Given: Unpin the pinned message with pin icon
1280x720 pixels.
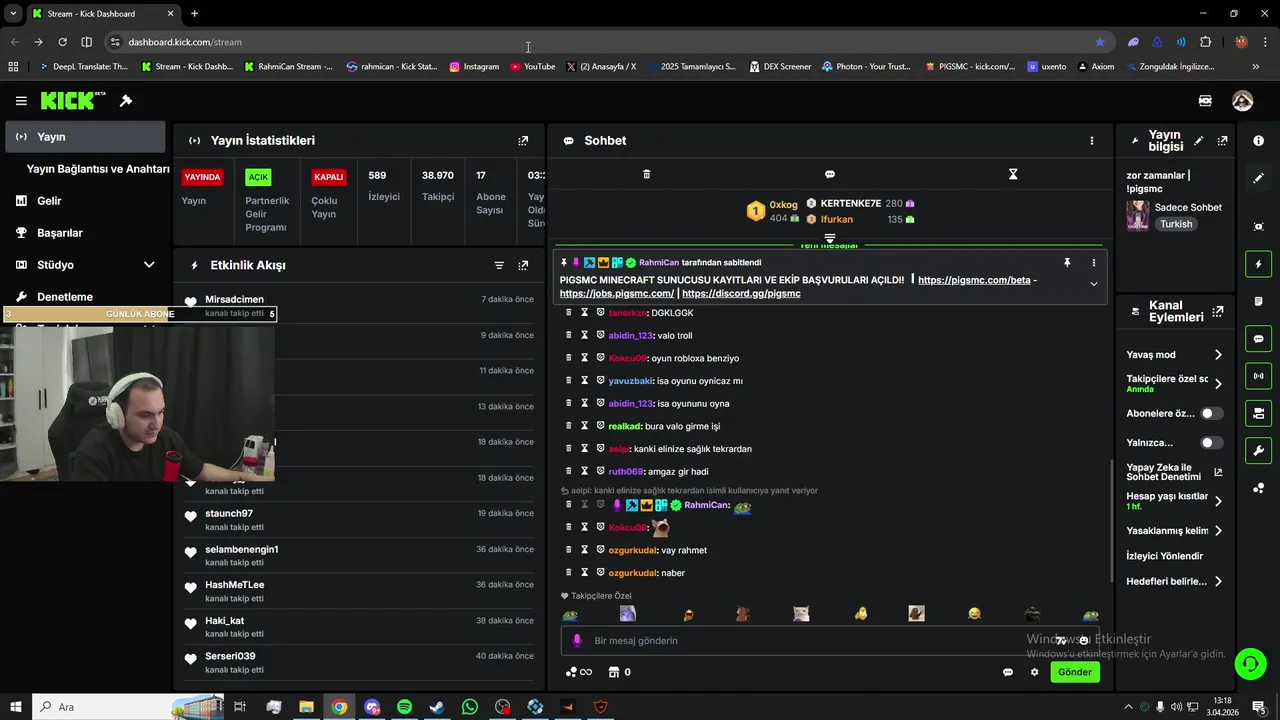Looking at the screenshot, I should pyautogui.click(x=1067, y=262).
